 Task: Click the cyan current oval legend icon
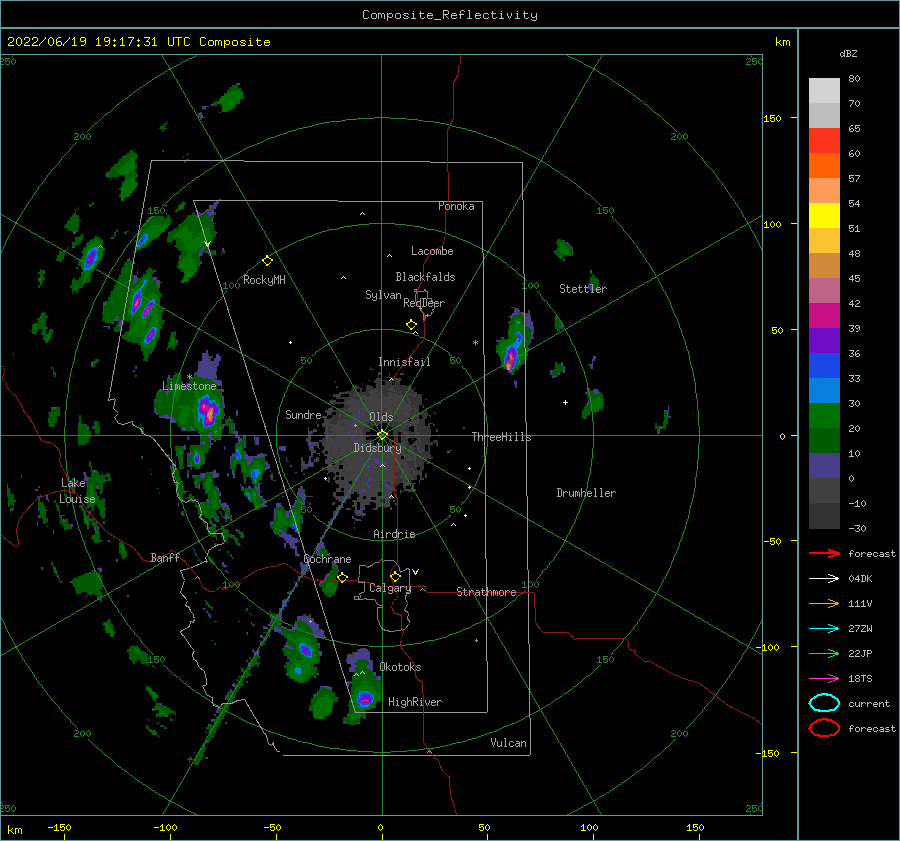pyautogui.click(x=824, y=703)
